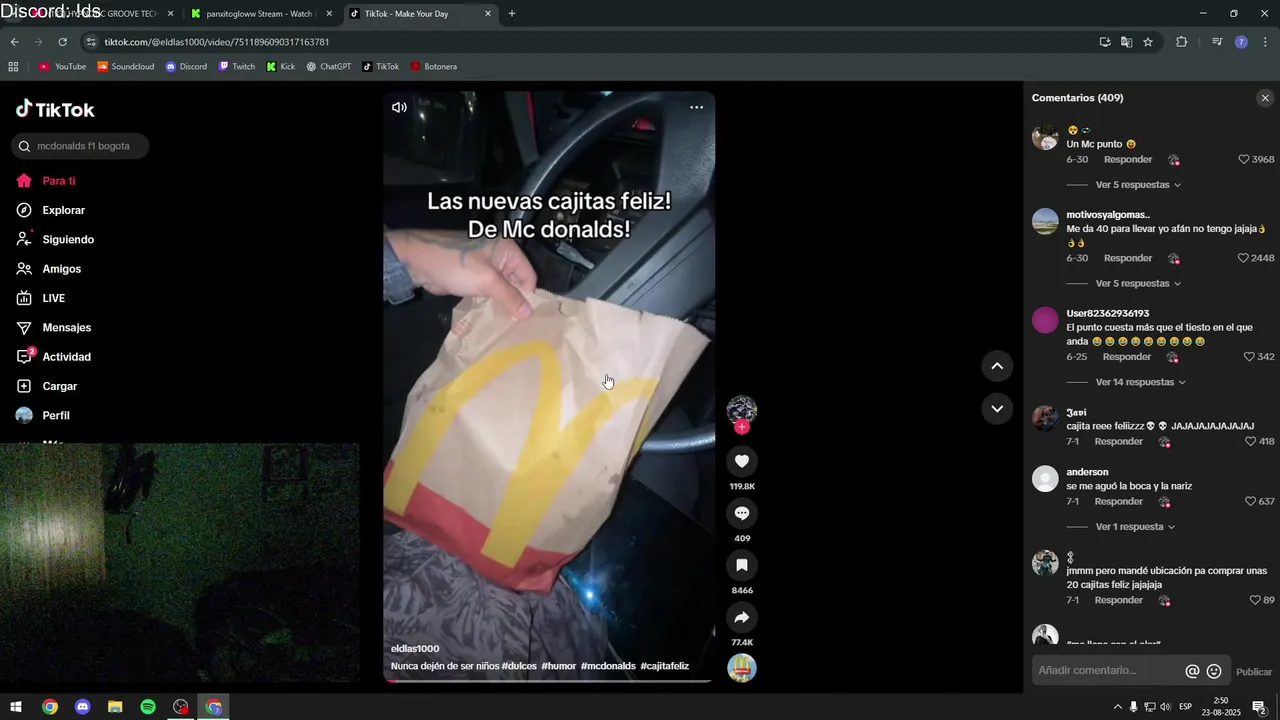Follow creator with the red plus badge

(742, 427)
